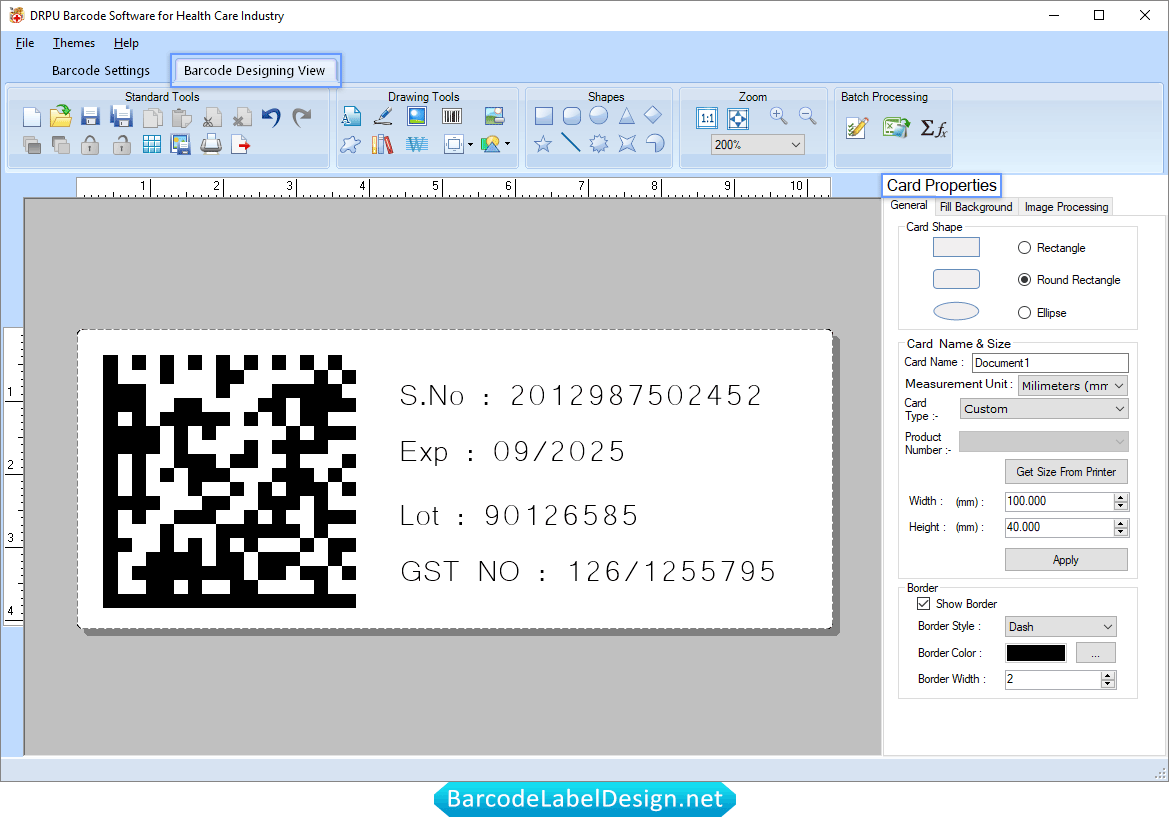Print the label using printer icon
The width and height of the screenshot is (1169, 817).
pyautogui.click(x=211, y=145)
